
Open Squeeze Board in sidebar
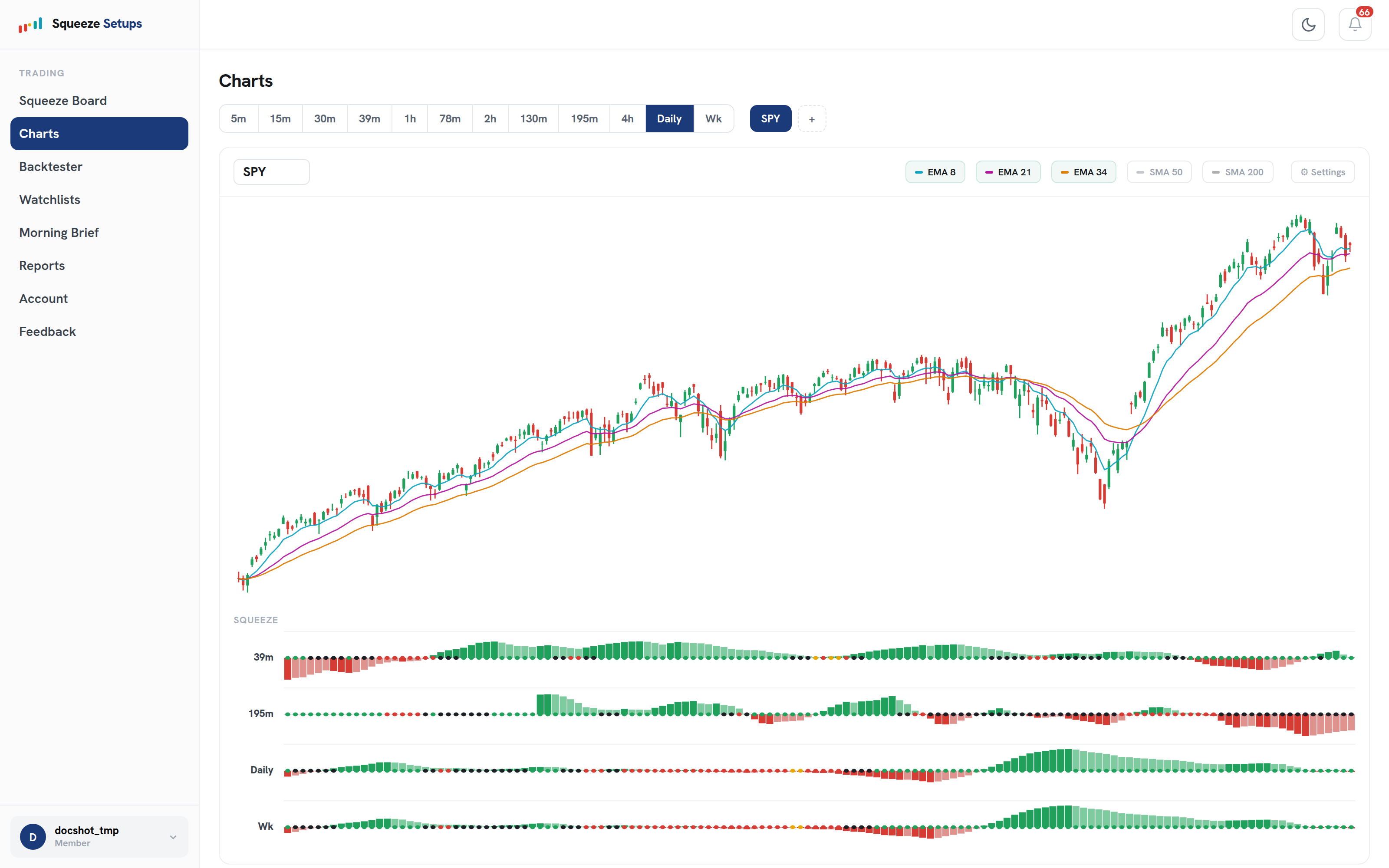click(x=99, y=100)
